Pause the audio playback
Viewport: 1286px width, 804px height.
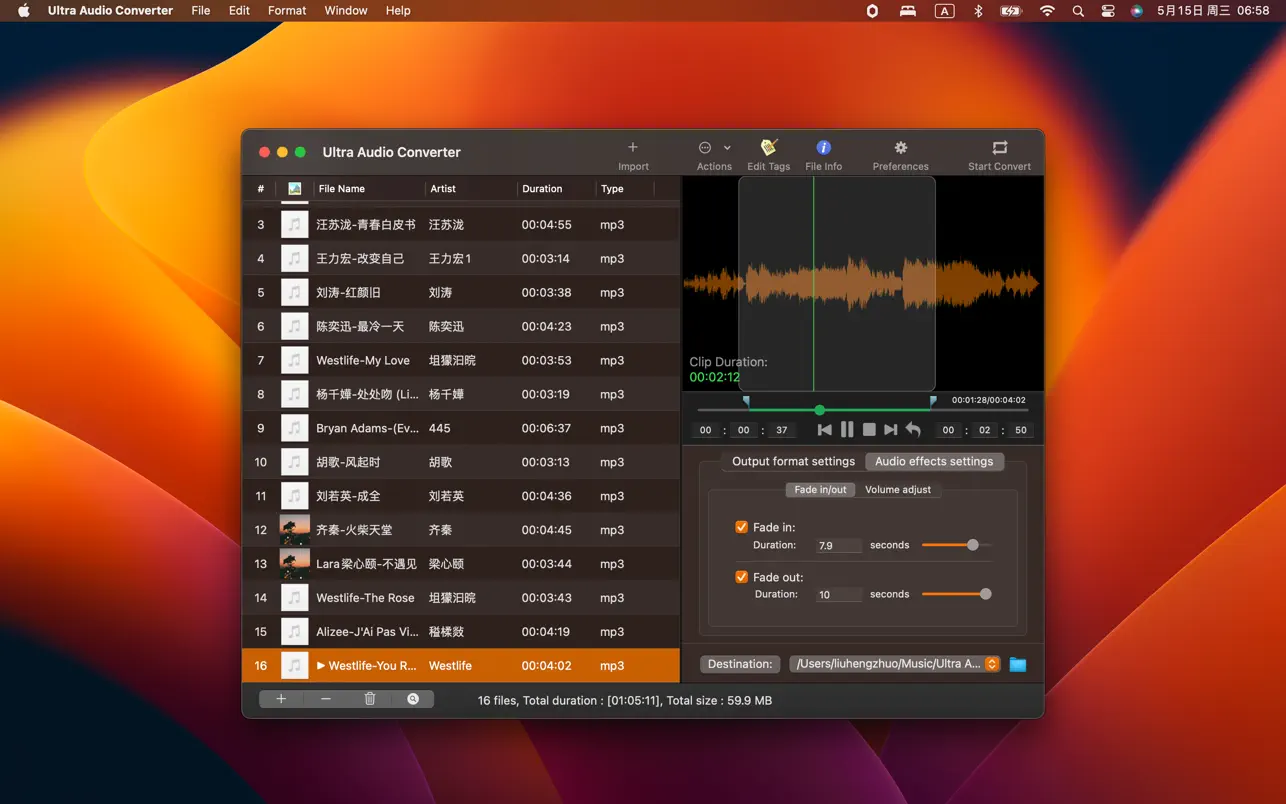[x=847, y=430]
